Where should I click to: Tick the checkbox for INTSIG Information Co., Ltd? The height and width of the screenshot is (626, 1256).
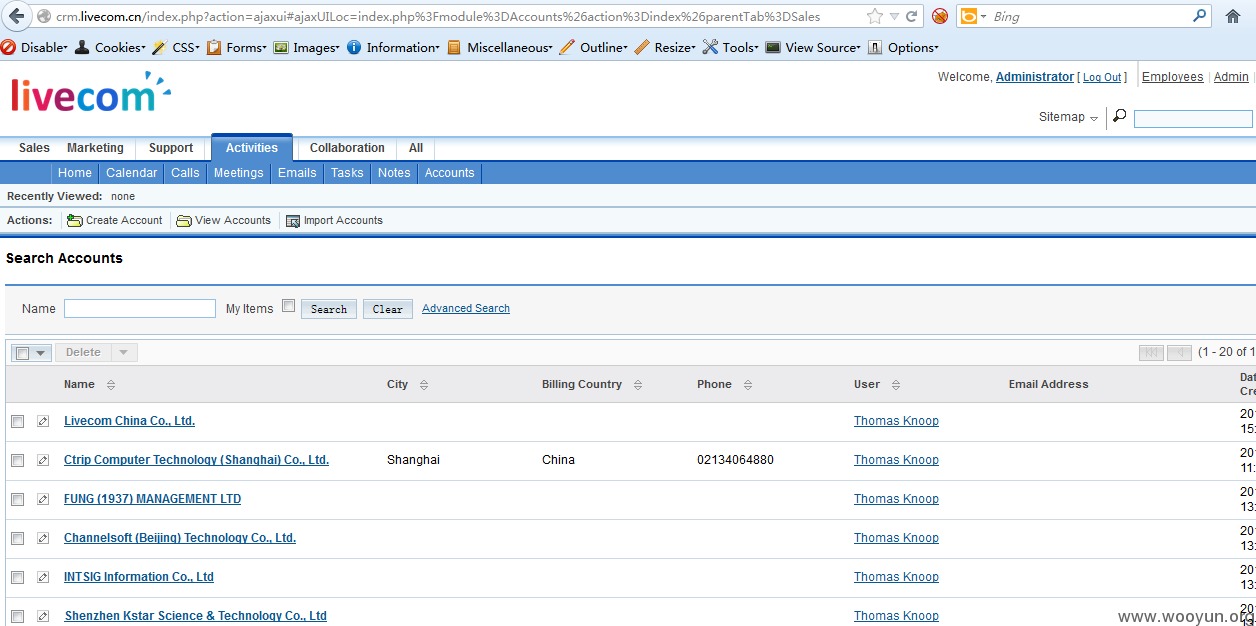pyautogui.click(x=17, y=578)
